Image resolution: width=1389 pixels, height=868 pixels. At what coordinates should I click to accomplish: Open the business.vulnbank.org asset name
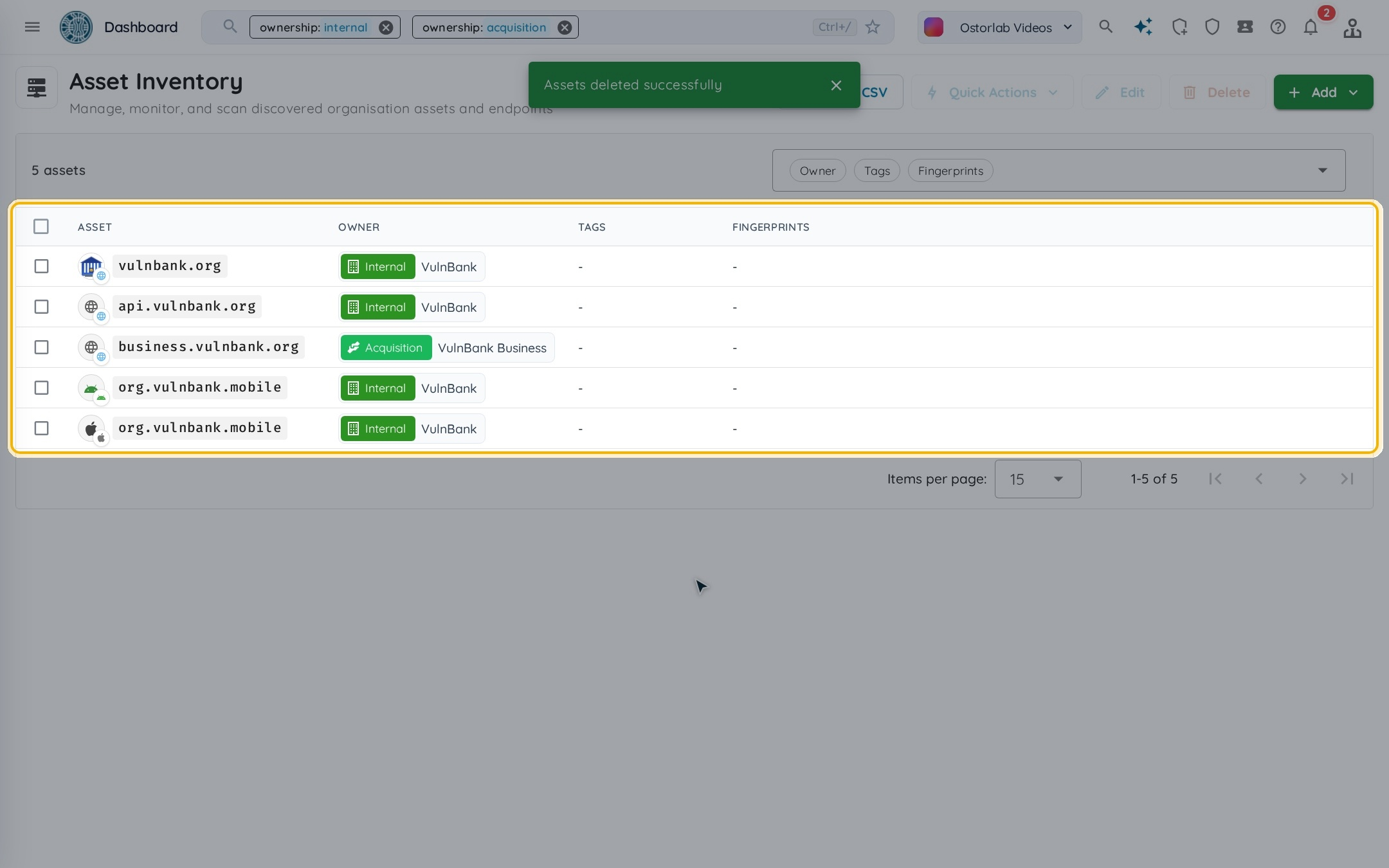(208, 347)
